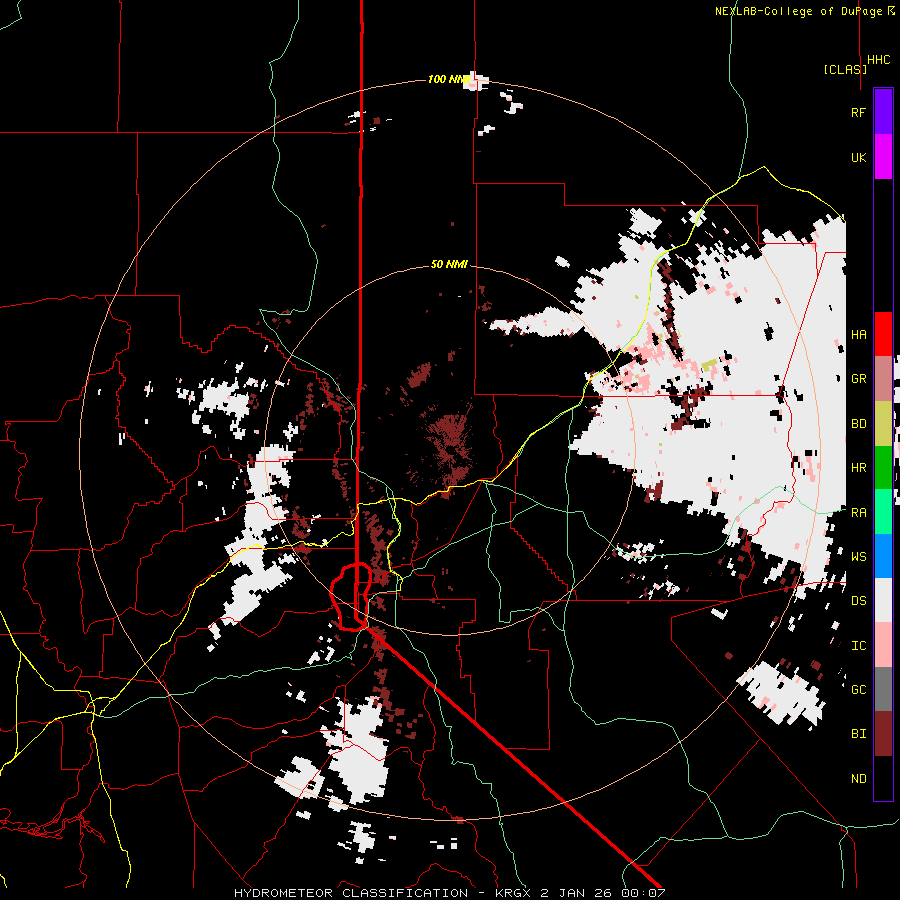Click the DS white legend swatch
This screenshot has height=900, width=900.
[883, 600]
